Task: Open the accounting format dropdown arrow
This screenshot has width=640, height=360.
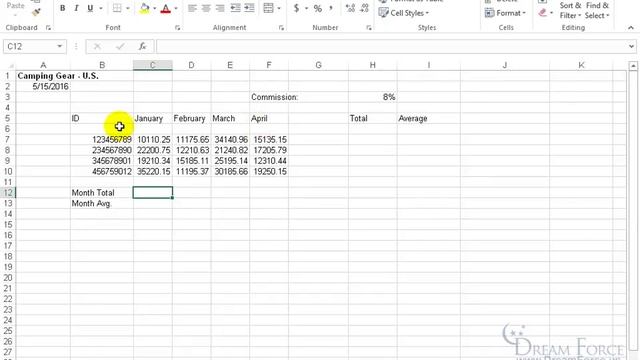Action: (306, 8)
